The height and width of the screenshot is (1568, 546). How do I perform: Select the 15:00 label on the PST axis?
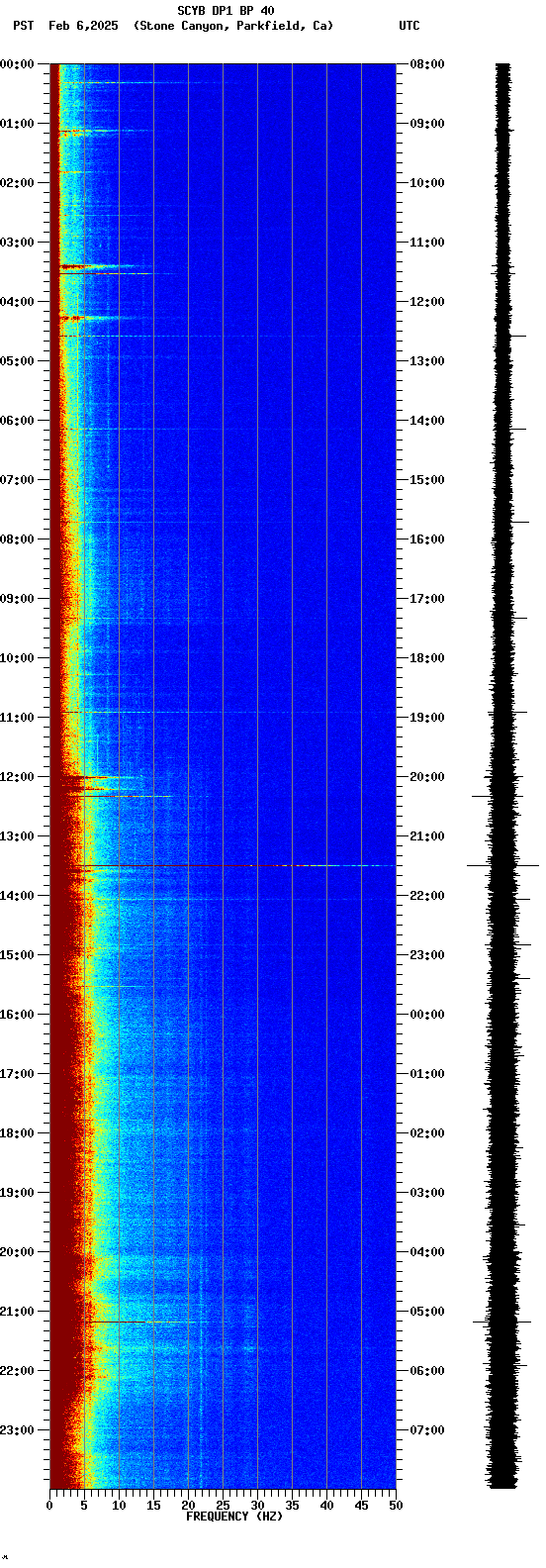(x=18, y=955)
